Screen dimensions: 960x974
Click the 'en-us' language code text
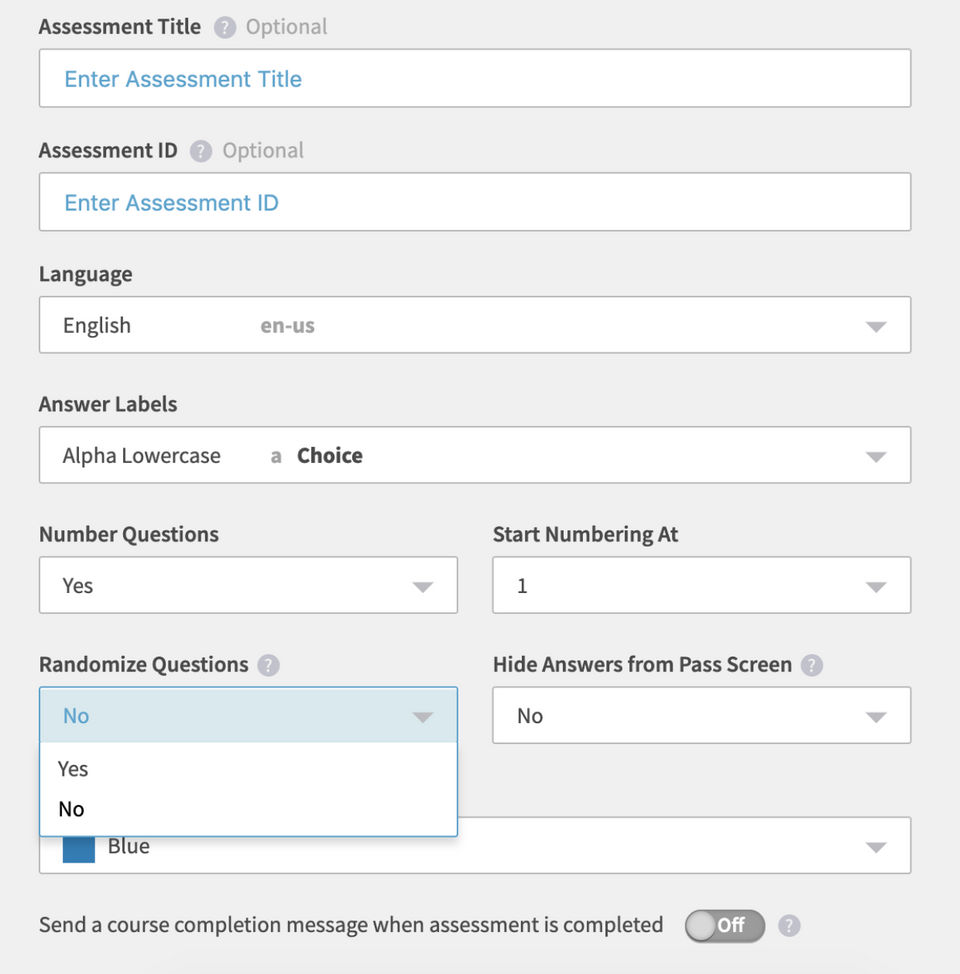click(x=287, y=325)
